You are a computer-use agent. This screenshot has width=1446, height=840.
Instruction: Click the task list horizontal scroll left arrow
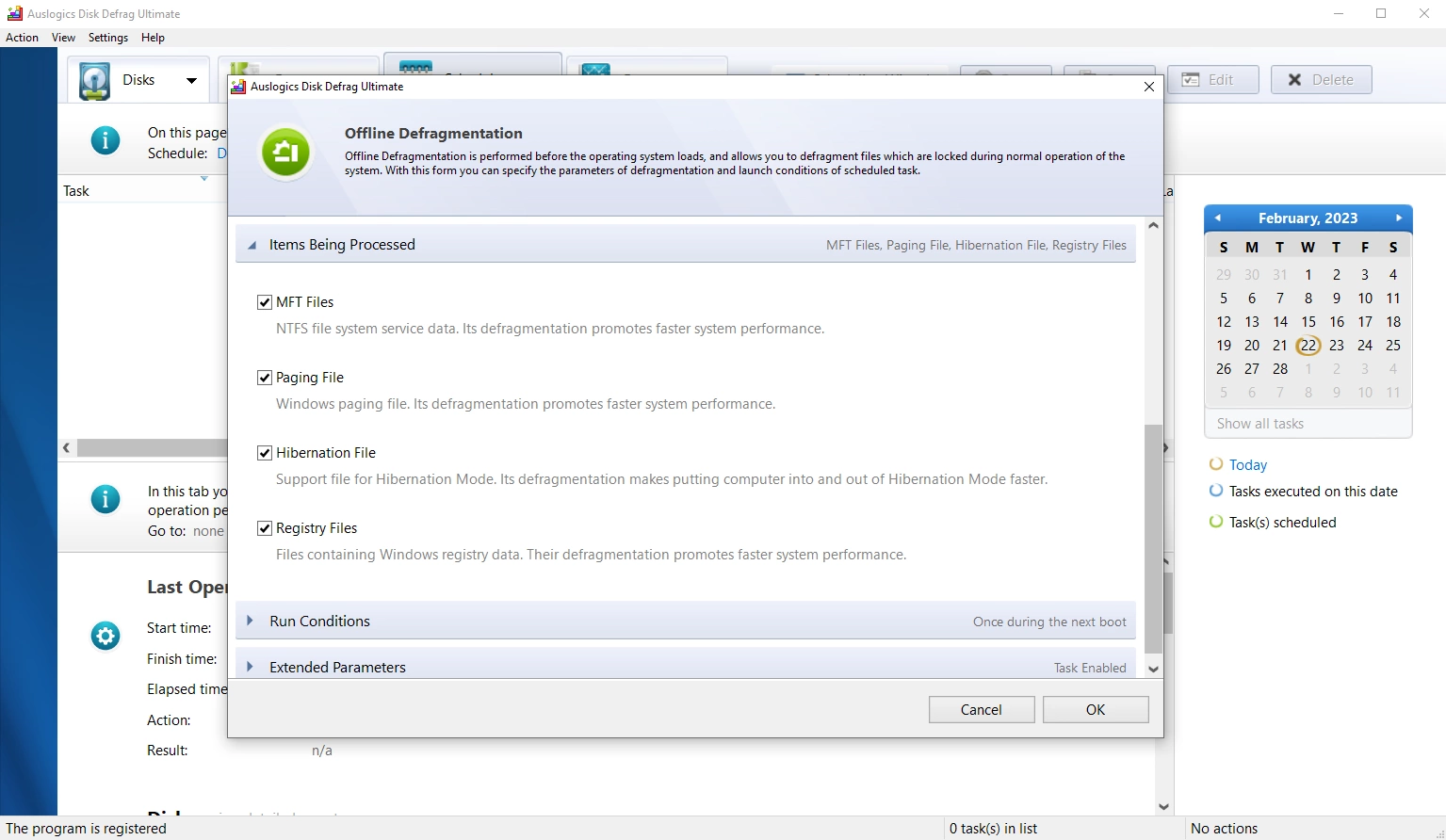[66, 447]
